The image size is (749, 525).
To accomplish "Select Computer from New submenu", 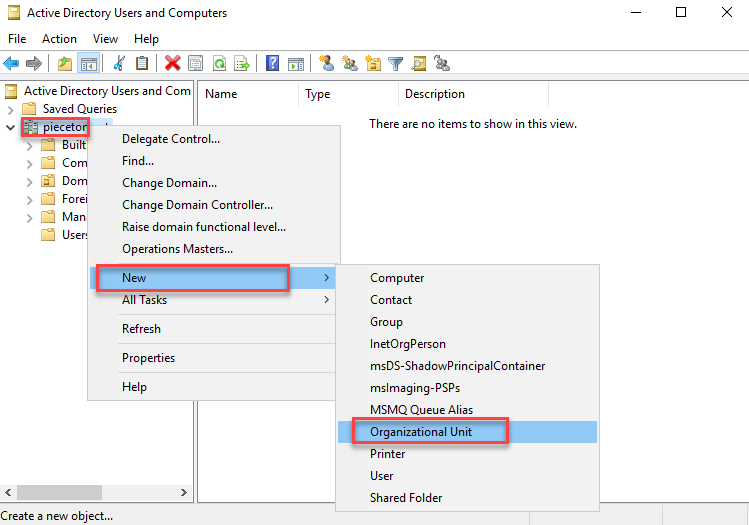I will (467, 278).
